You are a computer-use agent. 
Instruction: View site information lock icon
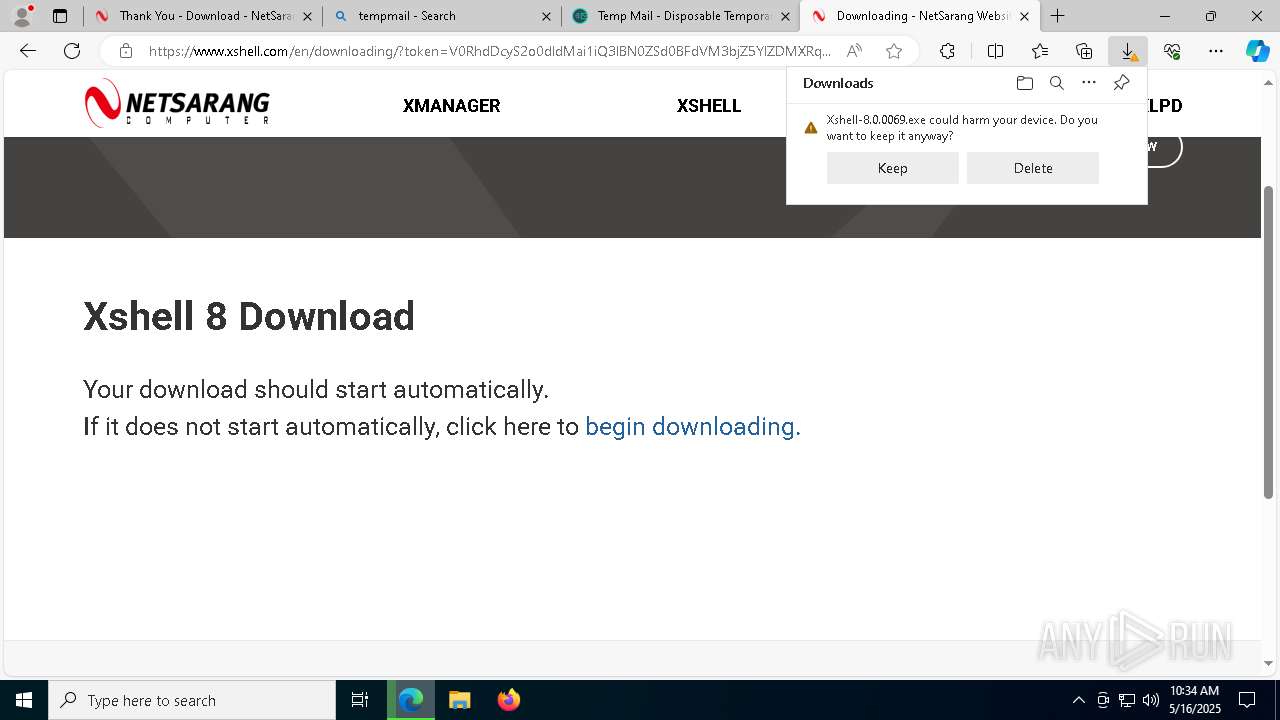(x=125, y=51)
